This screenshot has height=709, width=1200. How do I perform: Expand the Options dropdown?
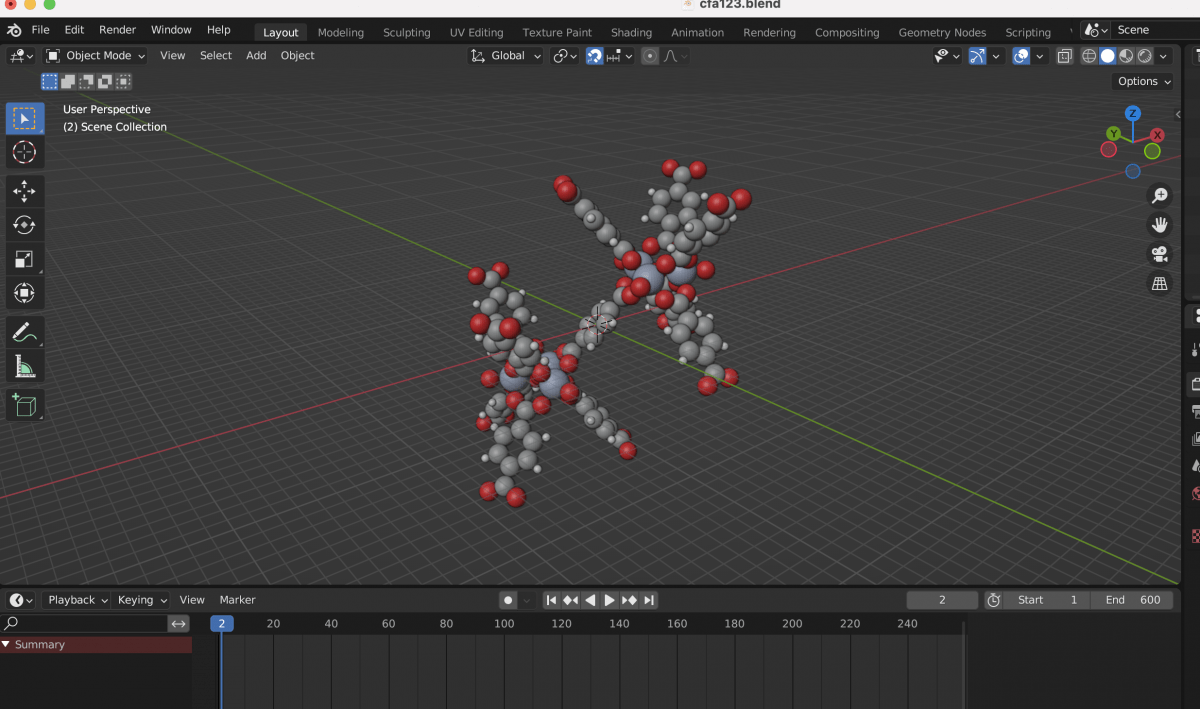[x=1143, y=82]
